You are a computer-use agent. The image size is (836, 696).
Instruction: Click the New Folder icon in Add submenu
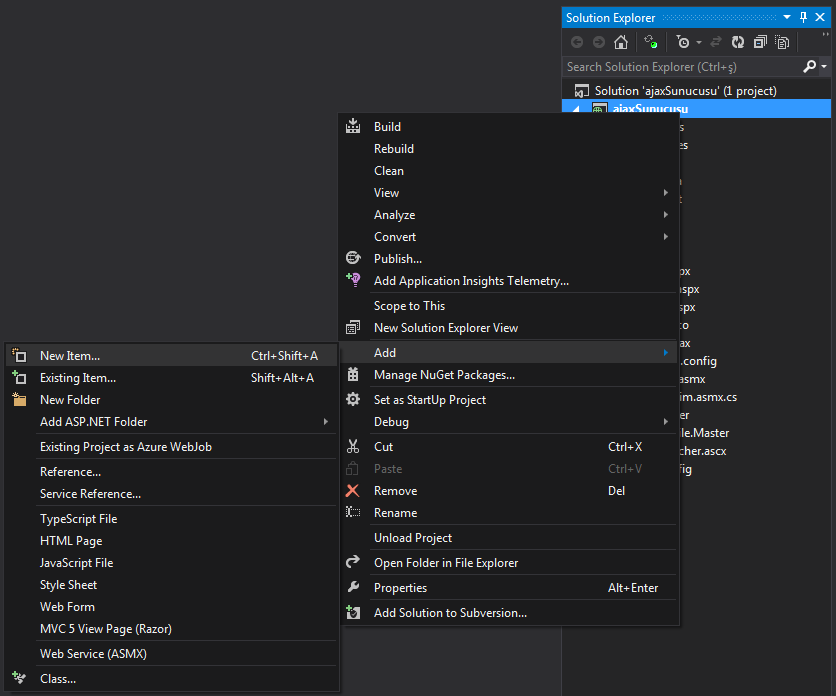point(19,399)
